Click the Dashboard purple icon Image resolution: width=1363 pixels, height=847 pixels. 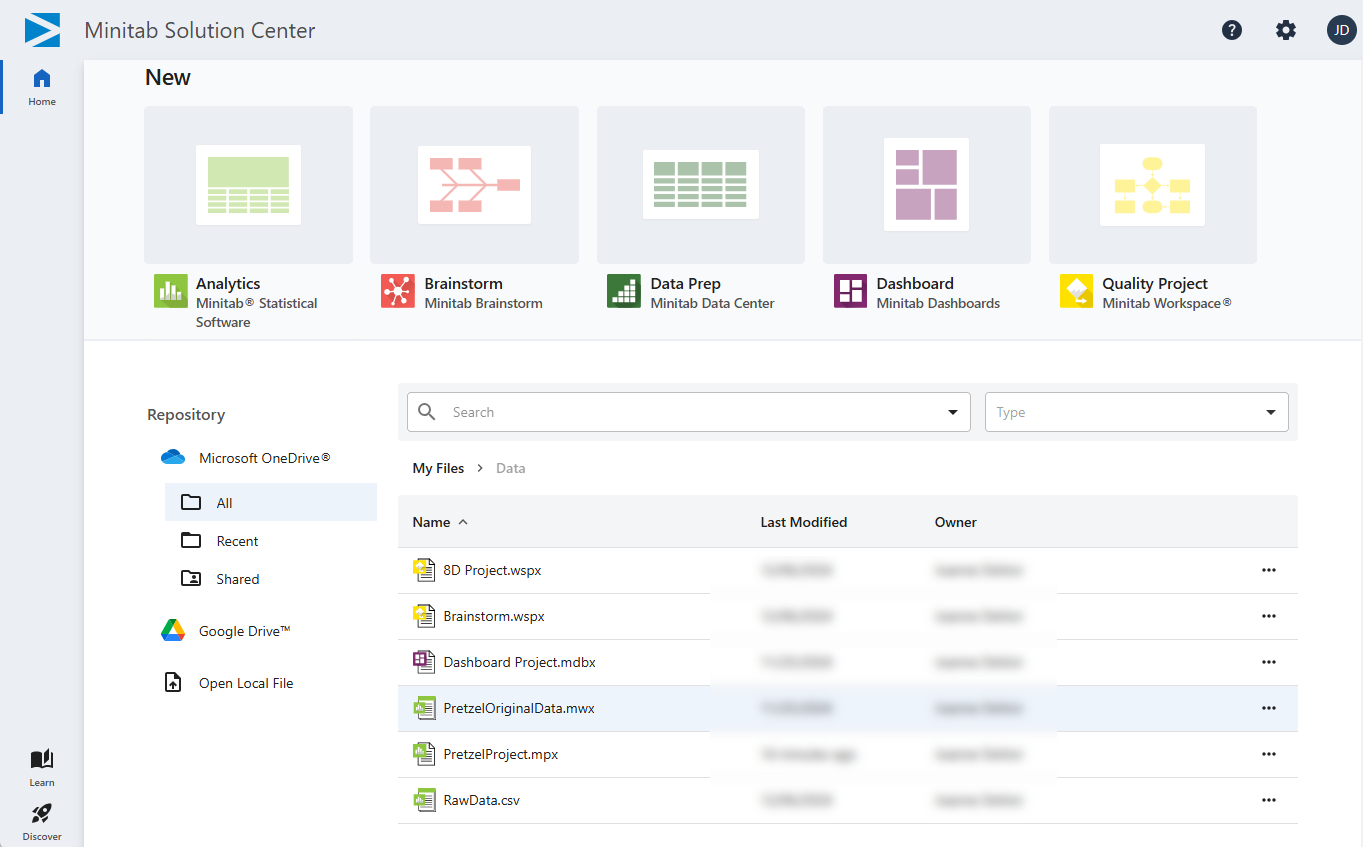pos(851,291)
